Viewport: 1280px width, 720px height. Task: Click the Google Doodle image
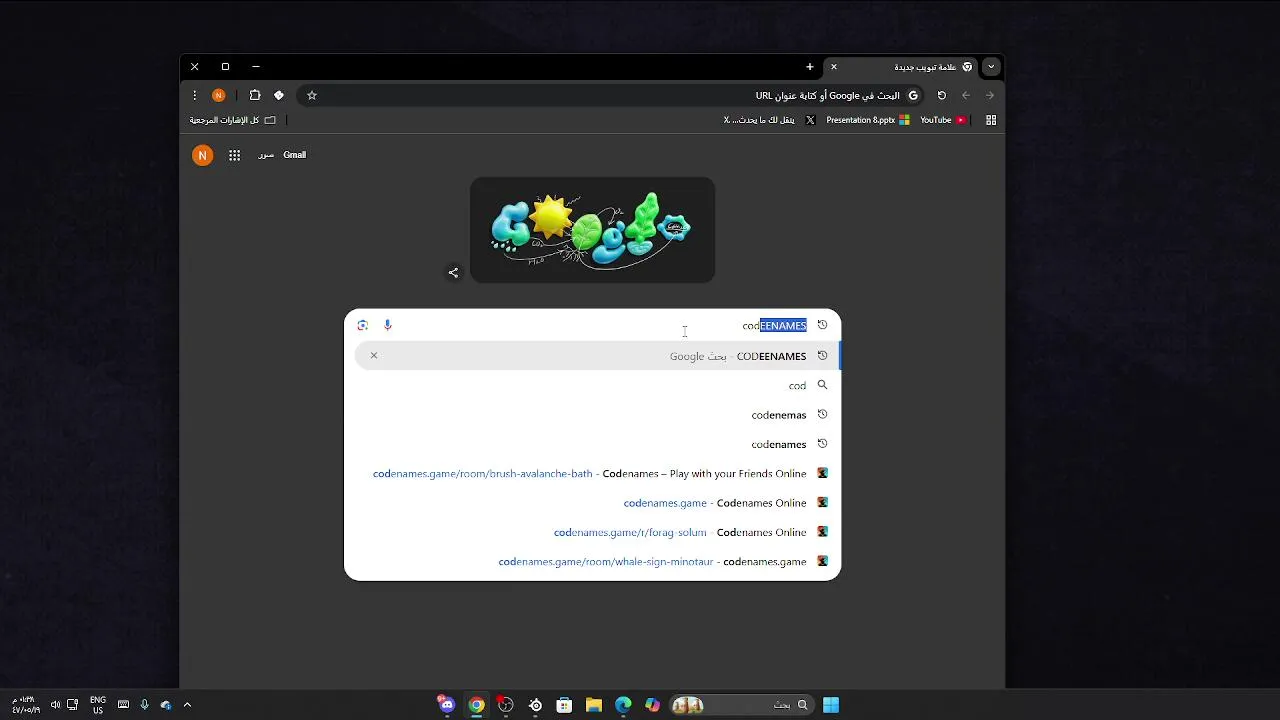click(592, 230)
